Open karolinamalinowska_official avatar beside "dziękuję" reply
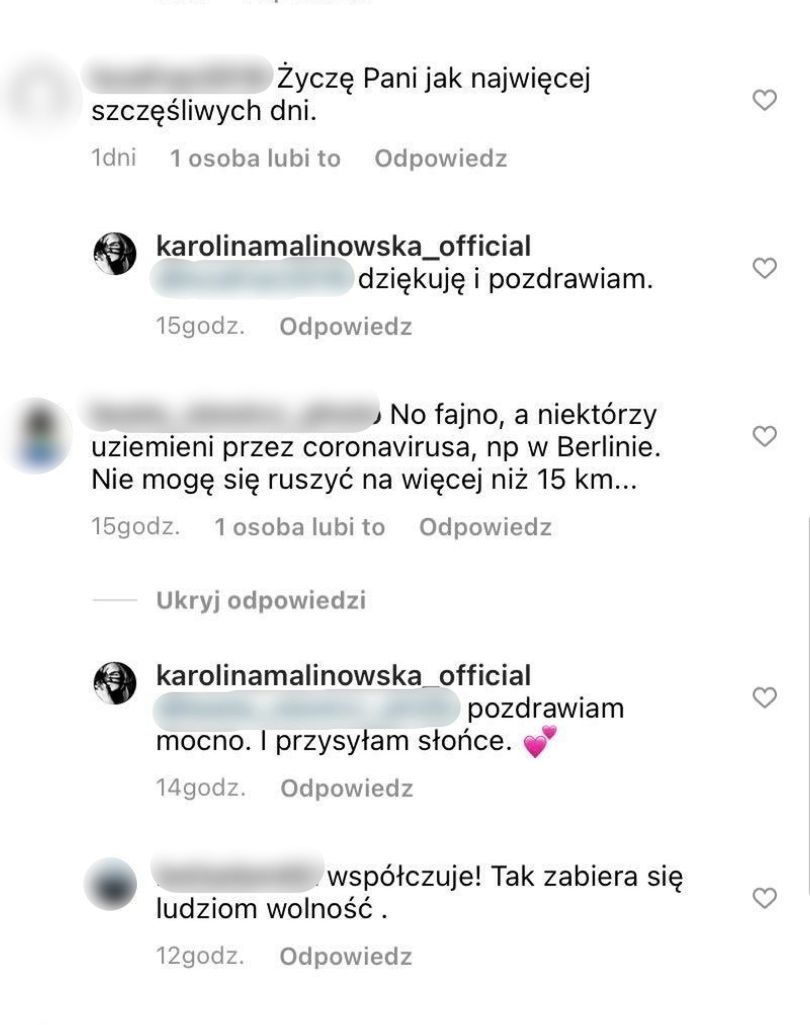810x1025 pixels. click(115, 254)
